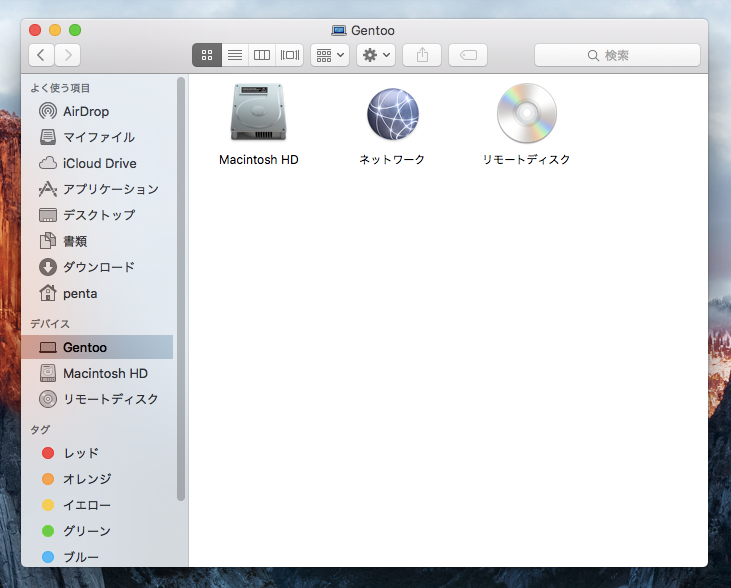Click the タグ section header
The width and height of the screenshot is (731, 588).
tap(40, 429)
